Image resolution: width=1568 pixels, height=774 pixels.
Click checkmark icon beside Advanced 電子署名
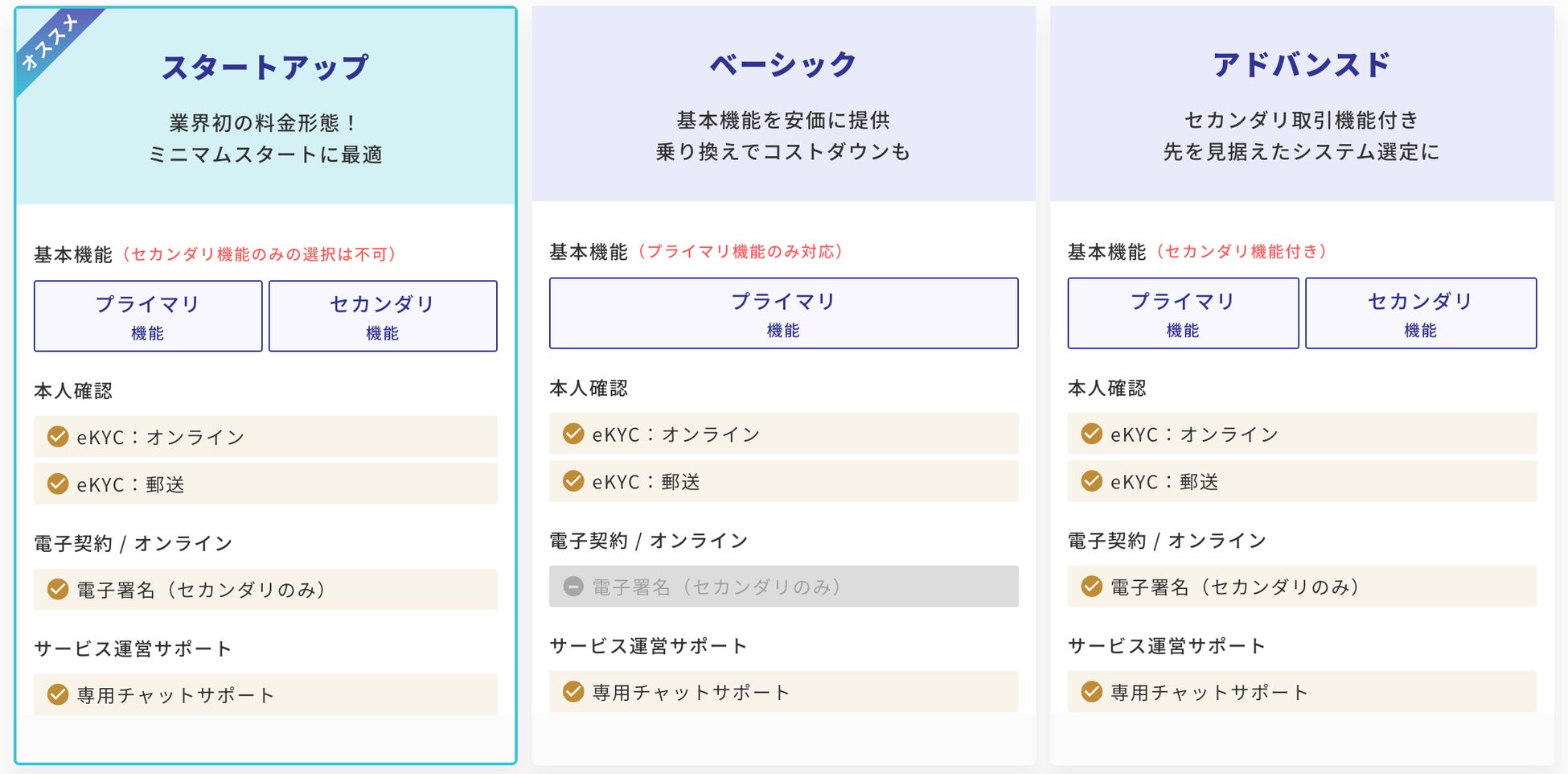1091,587
